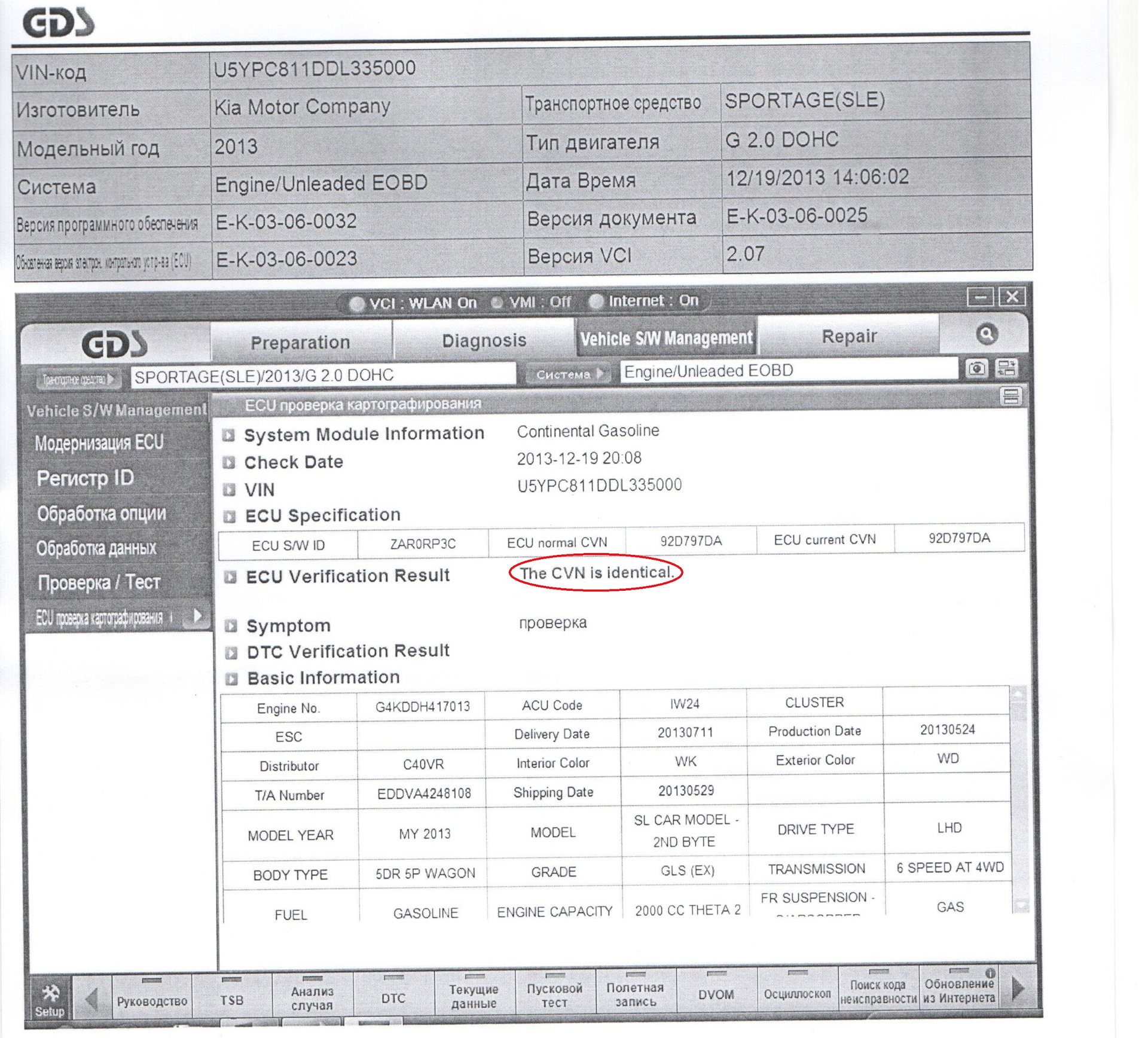The height and width of the screenshot is (1038, 1148).
Task: Click the Check Date bullet icon
Action: click(x=228, y=463)
